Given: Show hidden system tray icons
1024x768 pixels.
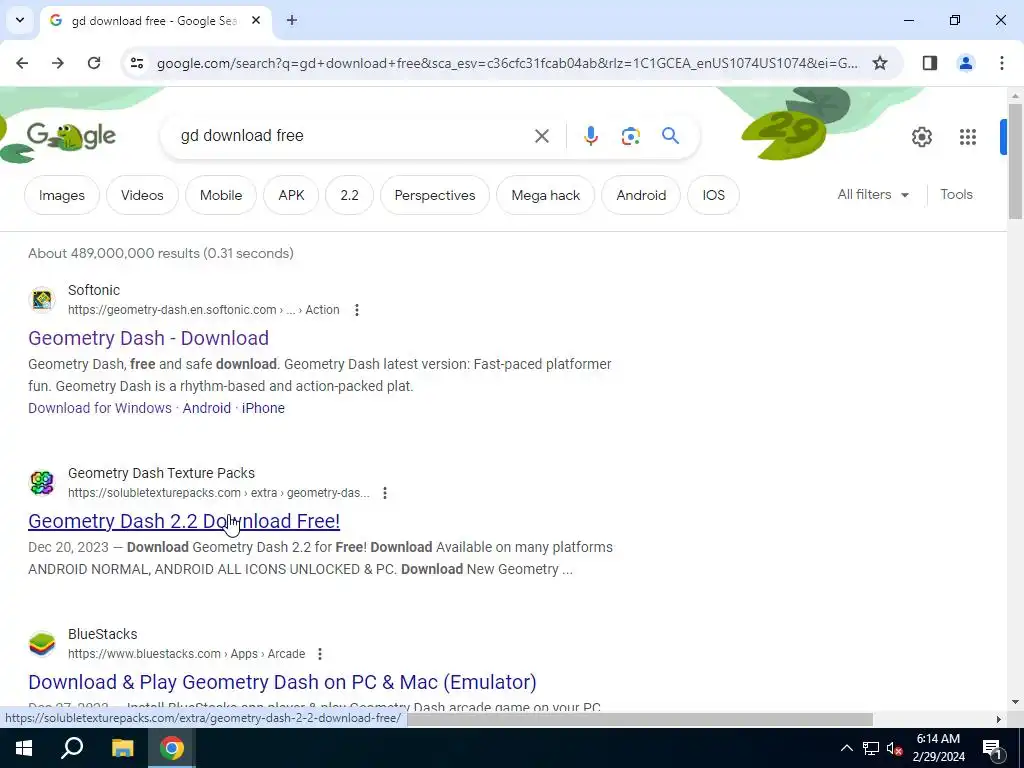Looking at the screenshot, I should pos(846,748).
